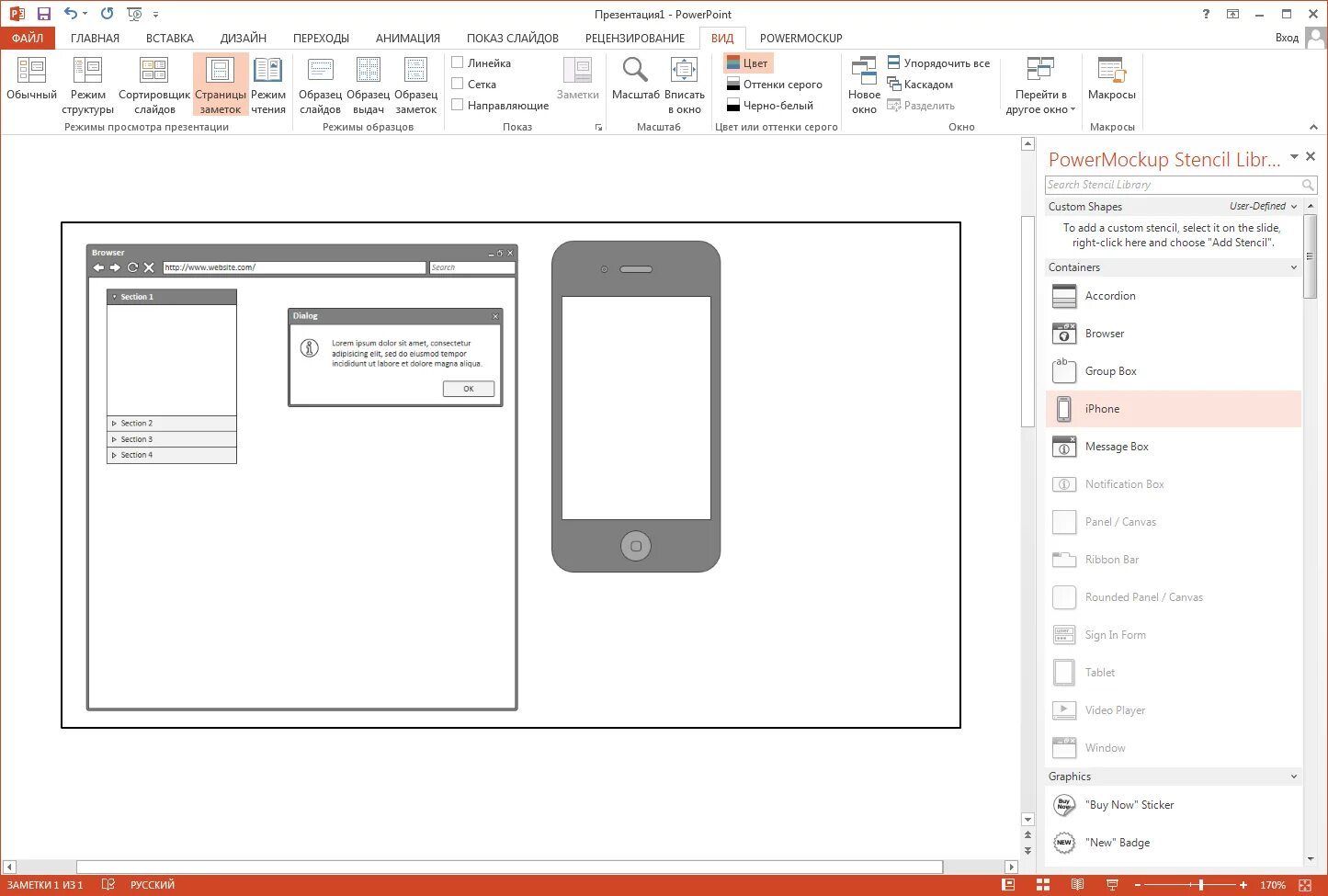Open the Undo history dropdown arrow

pos(85,14)
